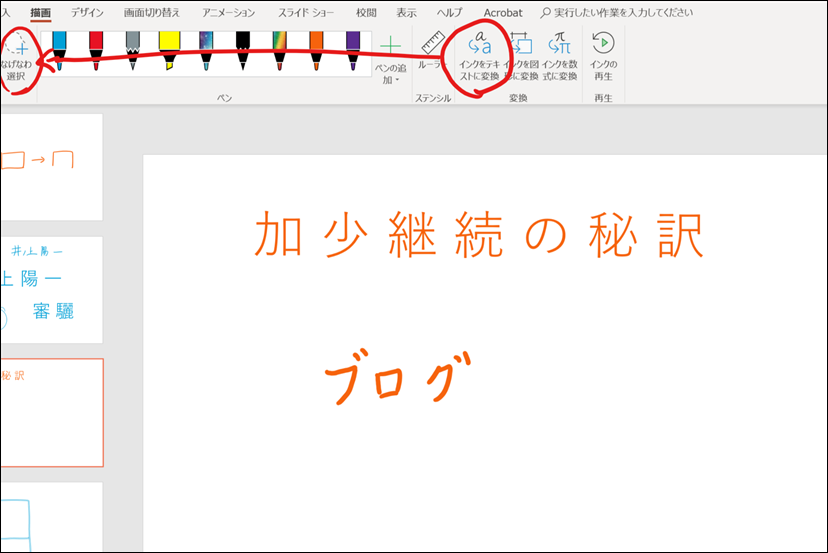This screenshot has width=828, height=553.
Task: Open the Animations (アニメーション) tab
Action: point(228,13)
